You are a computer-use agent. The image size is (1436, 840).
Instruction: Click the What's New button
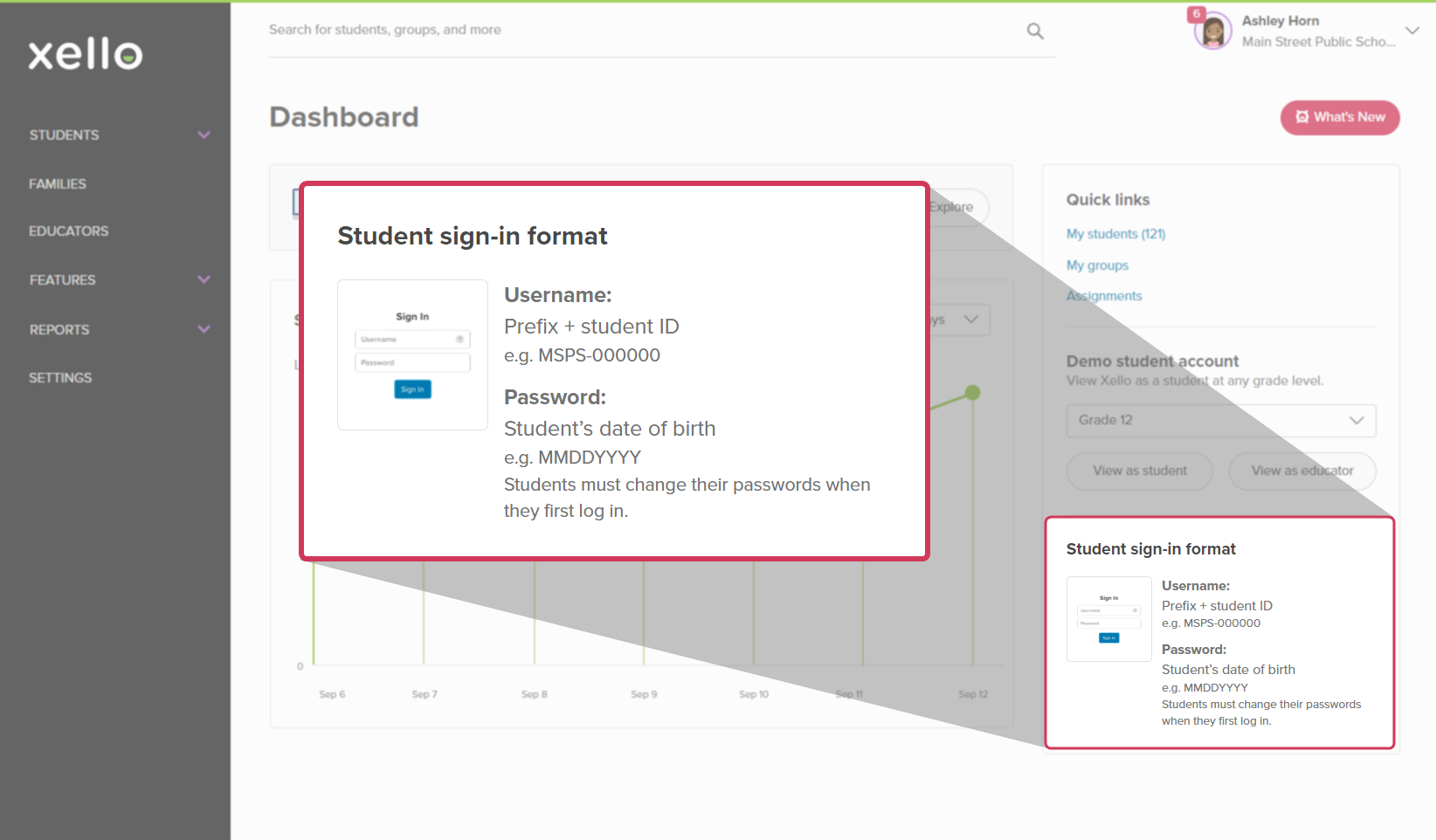(x=1339, y=118)
